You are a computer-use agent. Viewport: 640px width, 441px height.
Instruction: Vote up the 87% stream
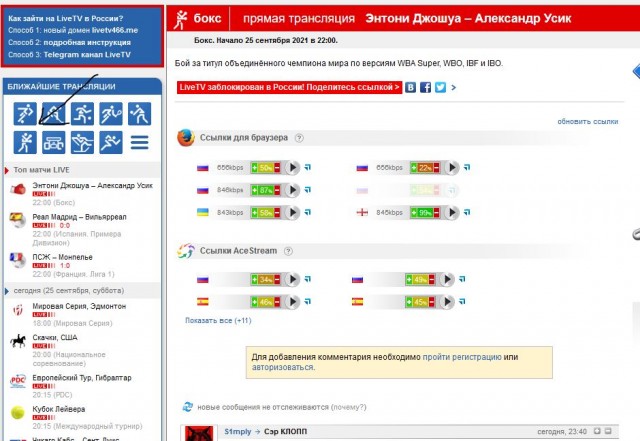pos(255,190)
